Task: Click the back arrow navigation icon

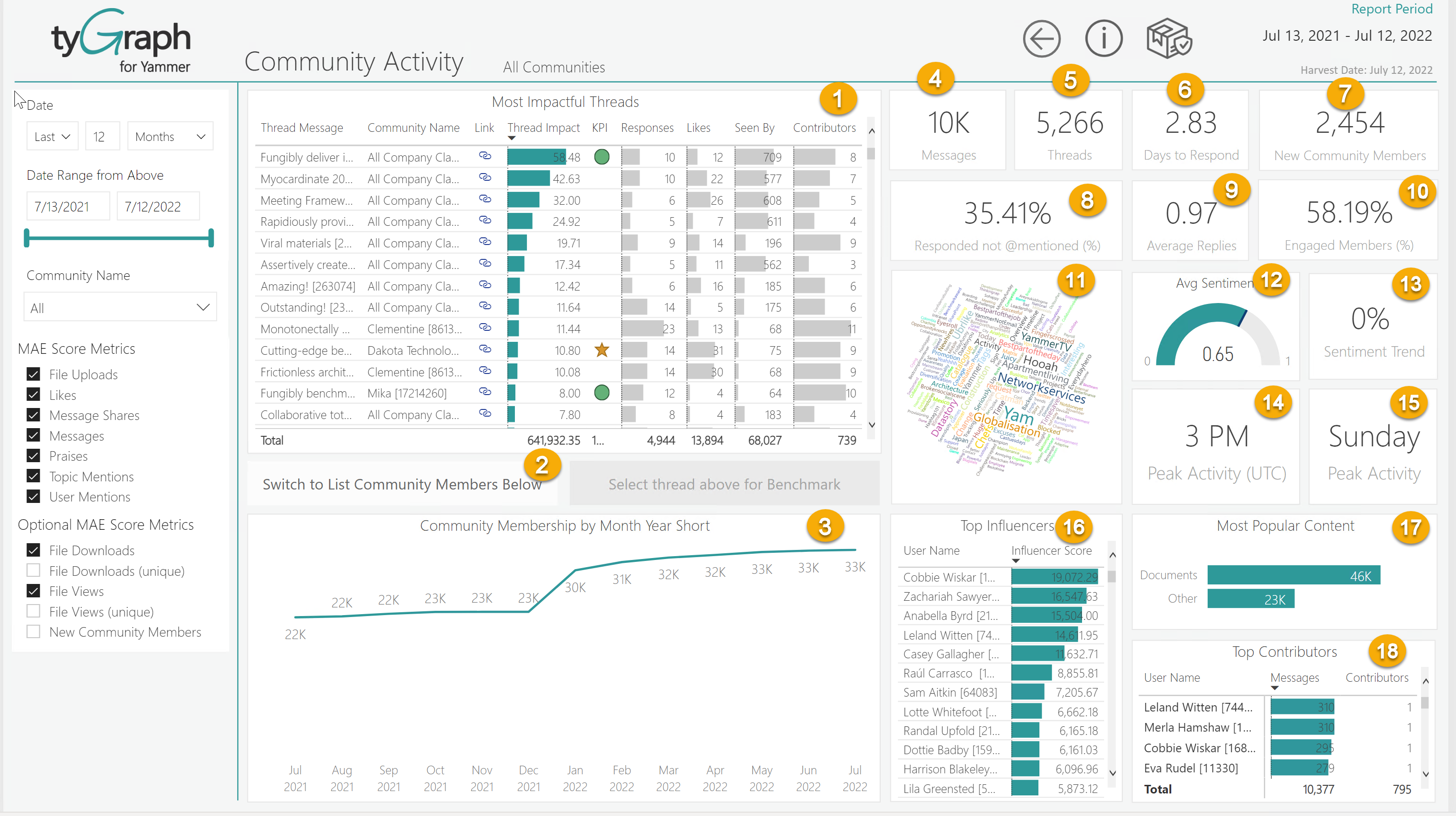Action: coord(1042,38)
